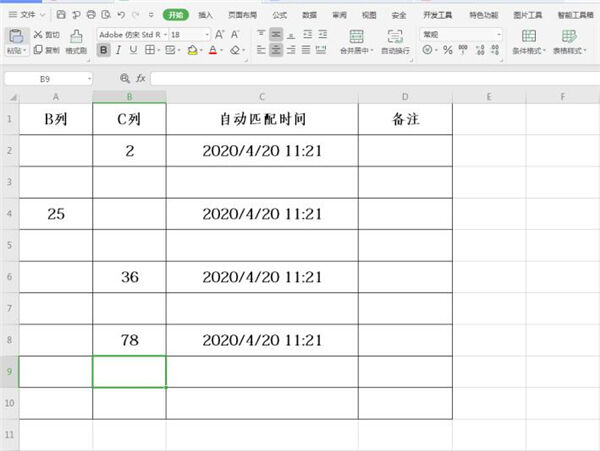
Task: Click inside the formula bar input
Action: click(375, 79)
